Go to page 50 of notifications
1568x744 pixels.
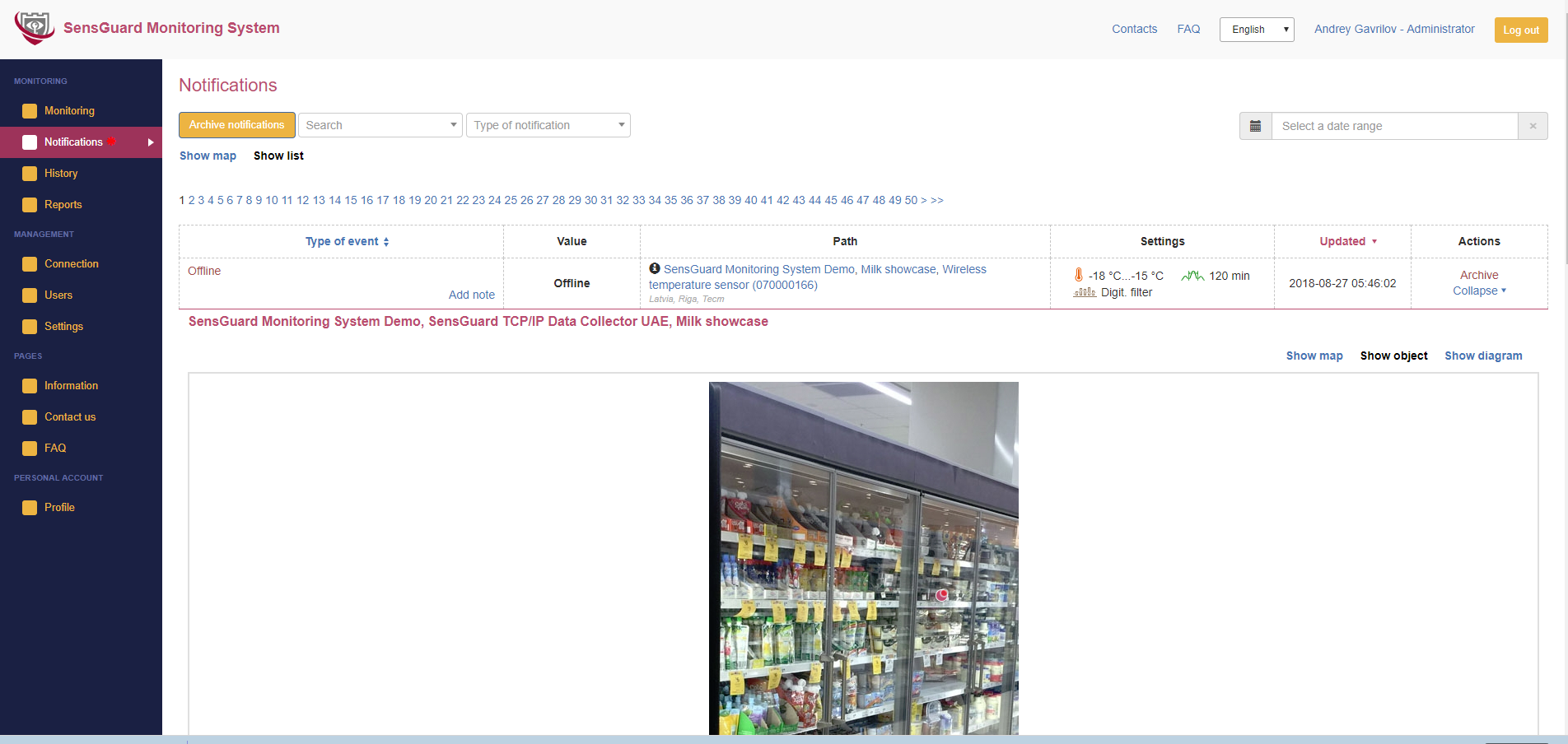(x=911, y=200)
